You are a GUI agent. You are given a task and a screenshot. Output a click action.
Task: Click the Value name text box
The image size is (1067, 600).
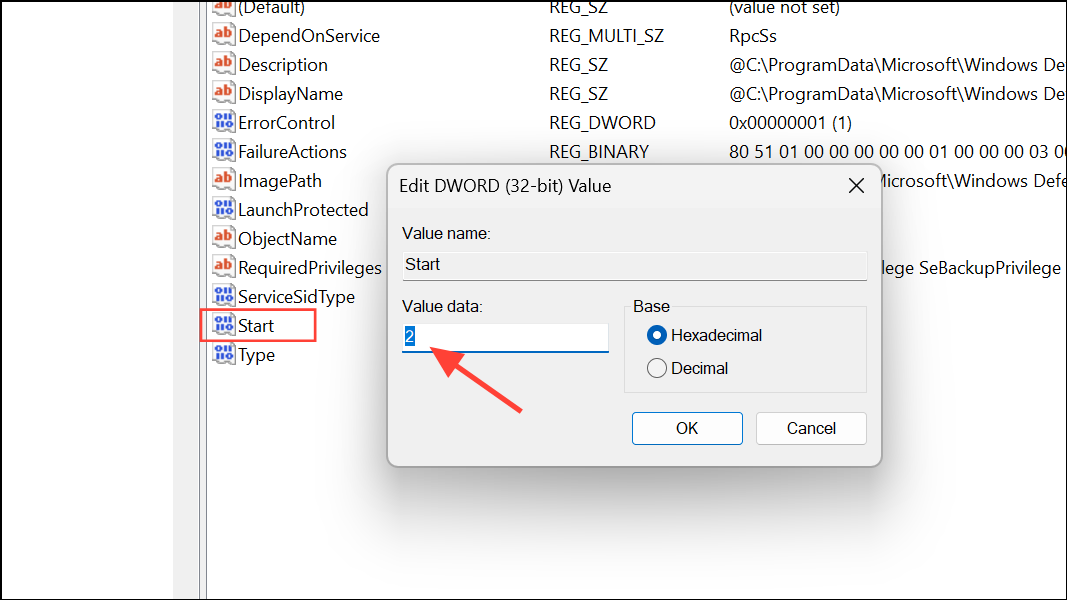coord(634,264)
